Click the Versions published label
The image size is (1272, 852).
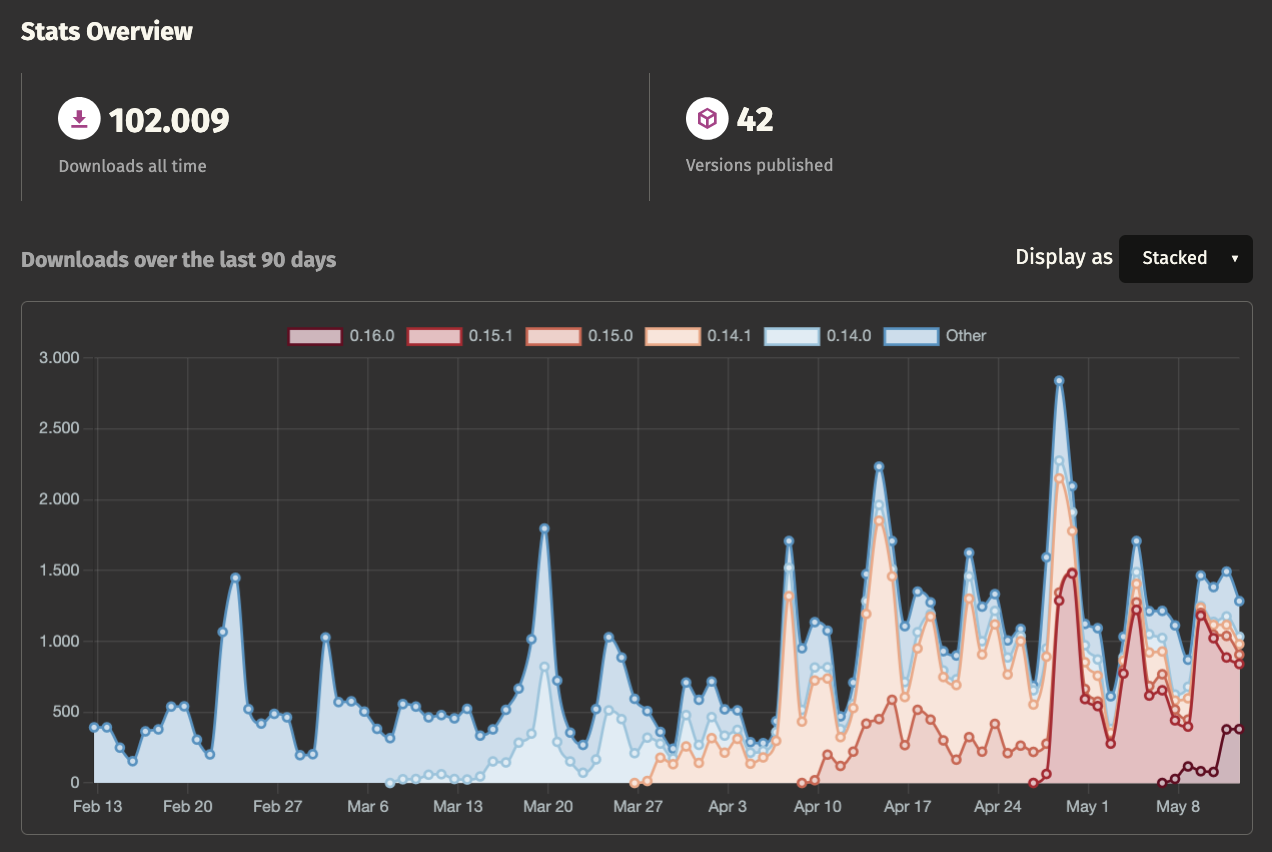coord(759,165)
